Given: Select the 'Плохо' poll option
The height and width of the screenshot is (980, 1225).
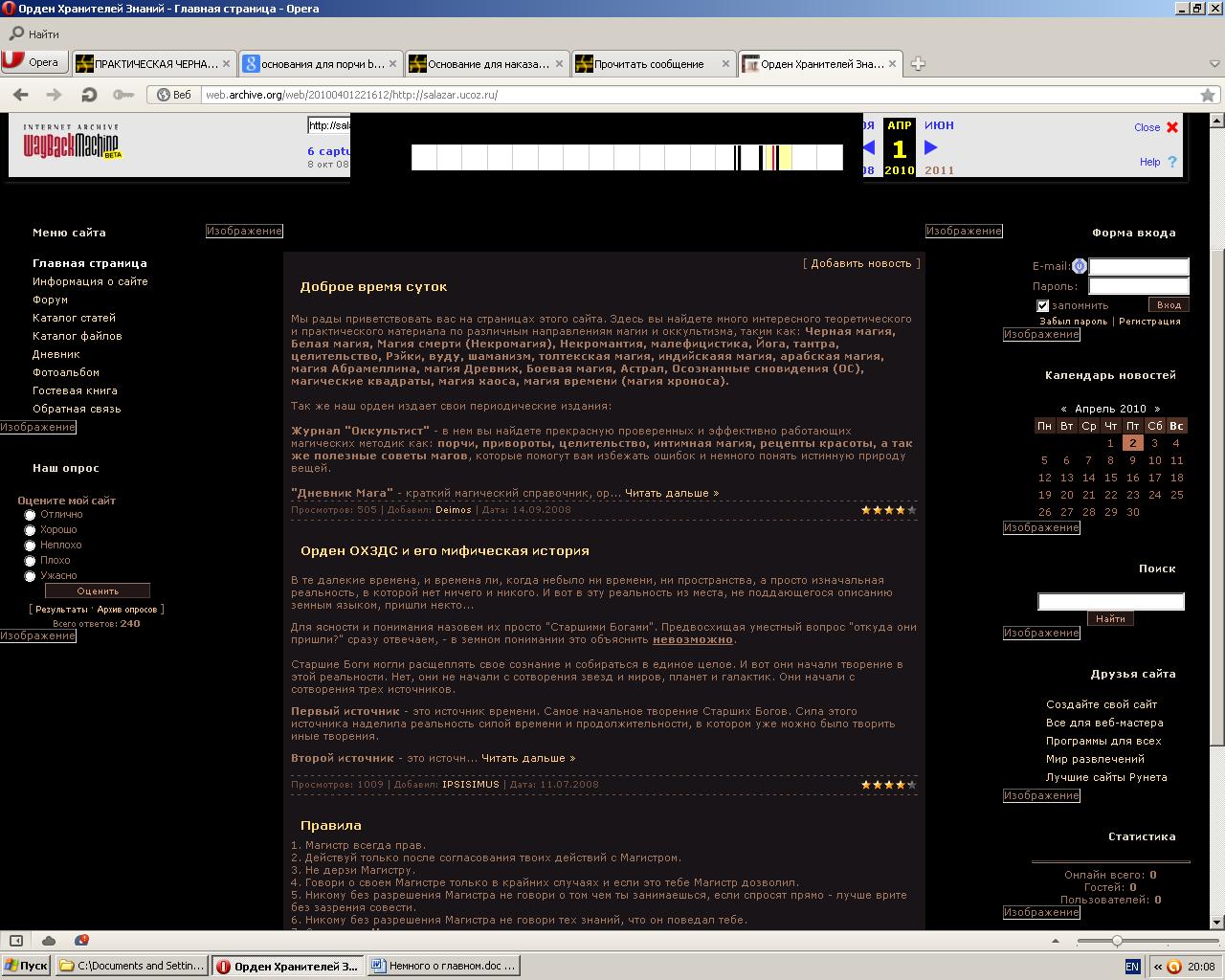Looking at the screenshot, I should click(30, 561).
